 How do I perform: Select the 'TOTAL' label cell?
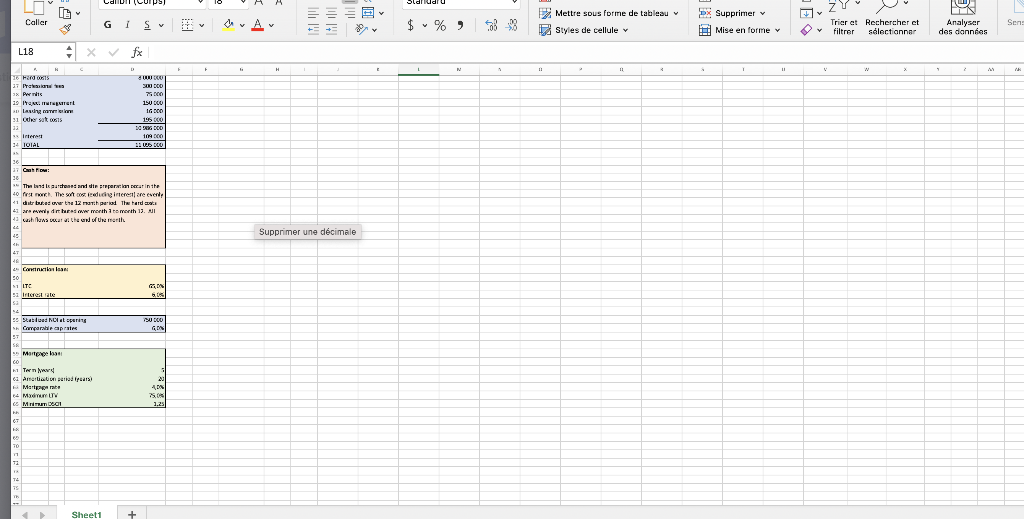31,145
